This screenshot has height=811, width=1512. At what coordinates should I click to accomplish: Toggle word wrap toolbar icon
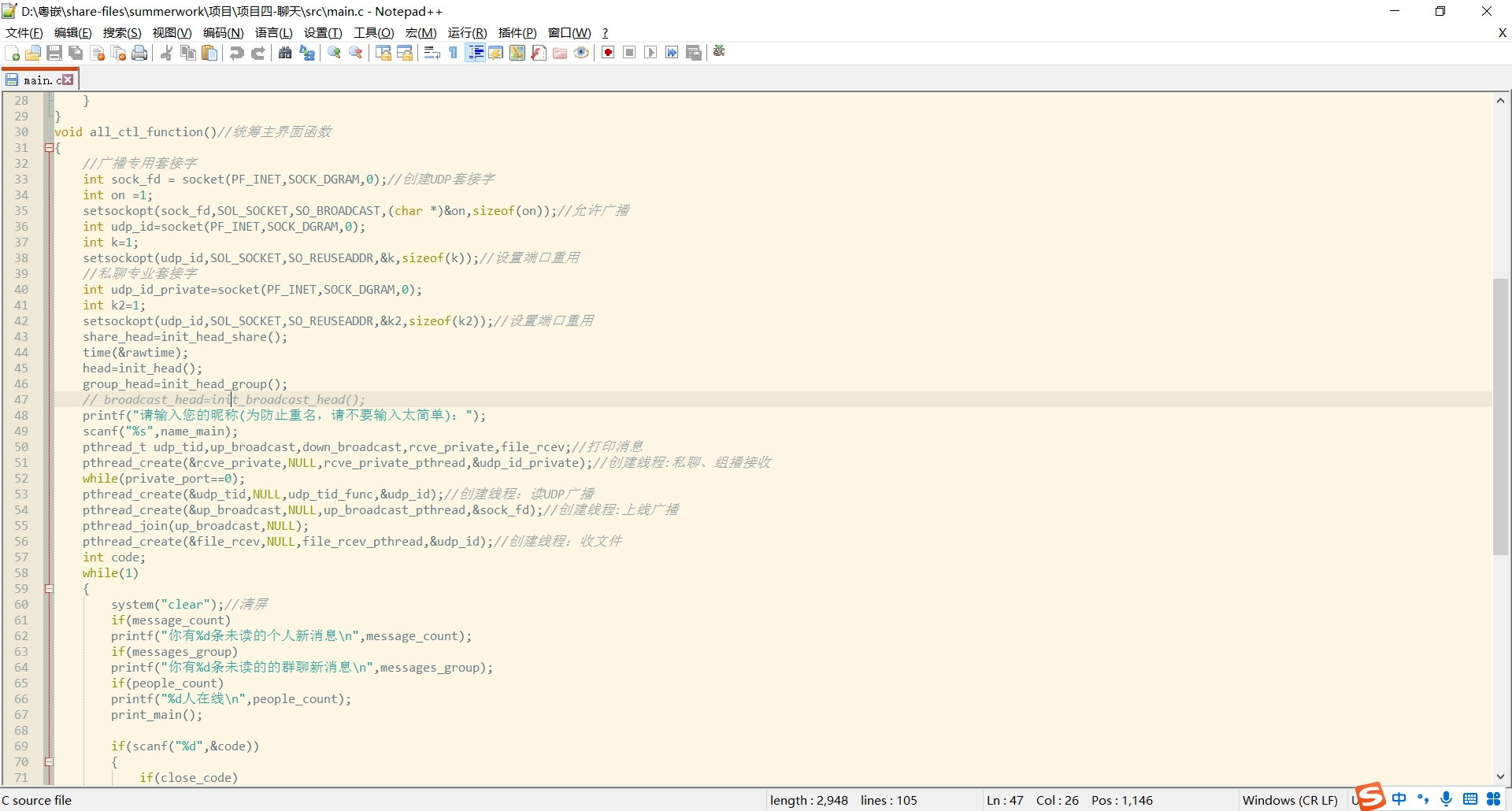pyautogui.click(x=432, y=53)
